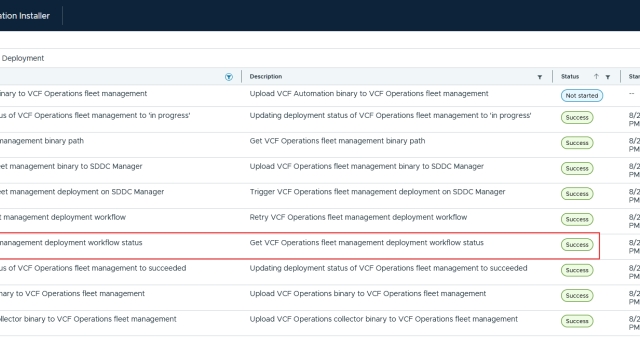Click Success badge for binary path row
Viewport: 640px width, 360px height.
[577, 143]
